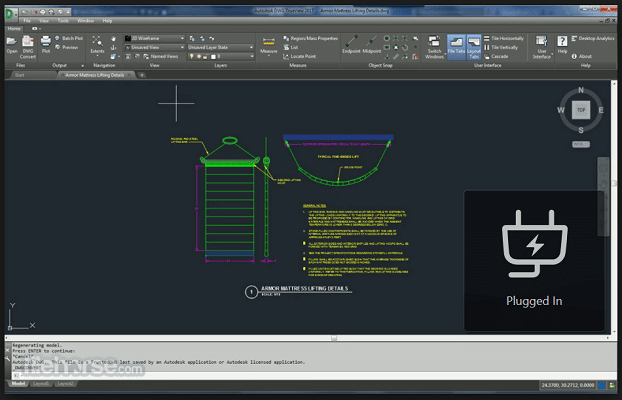Screen dimensions: 622x400
Task: Click the TOP face of the ViewCube
Action: point(581,110)
